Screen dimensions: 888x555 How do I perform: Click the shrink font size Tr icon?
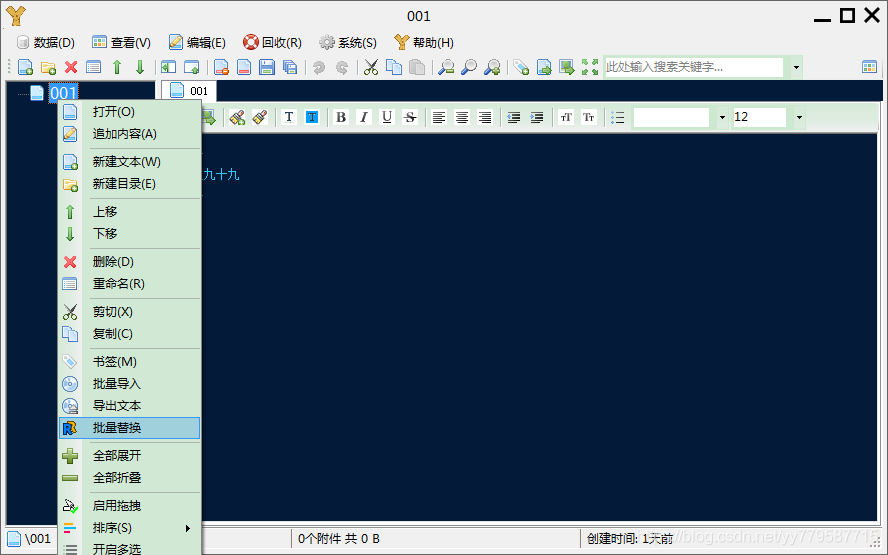[x=589, y=117]
